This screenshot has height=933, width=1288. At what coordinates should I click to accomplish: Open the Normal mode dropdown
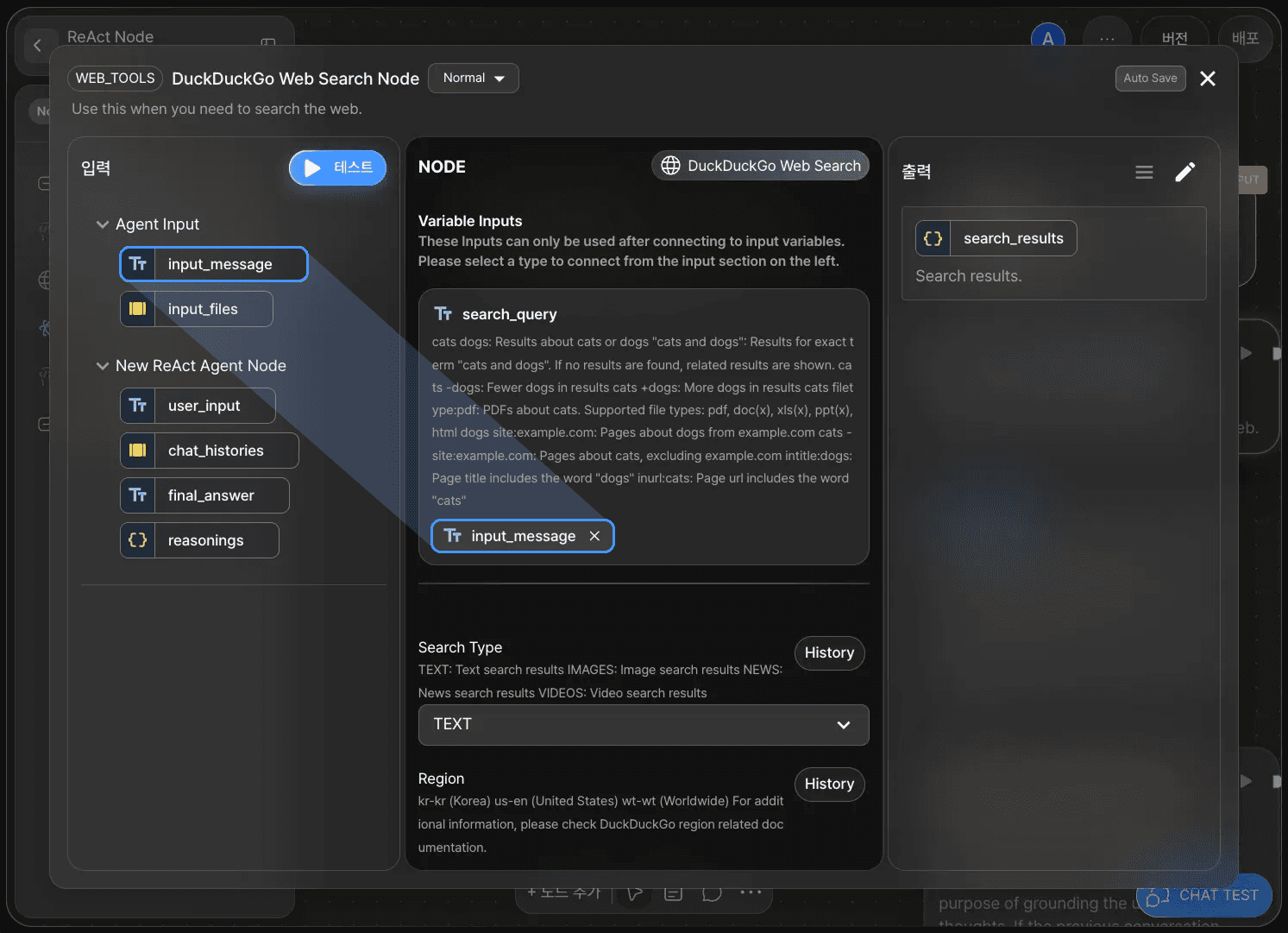(x=474, y=78)
